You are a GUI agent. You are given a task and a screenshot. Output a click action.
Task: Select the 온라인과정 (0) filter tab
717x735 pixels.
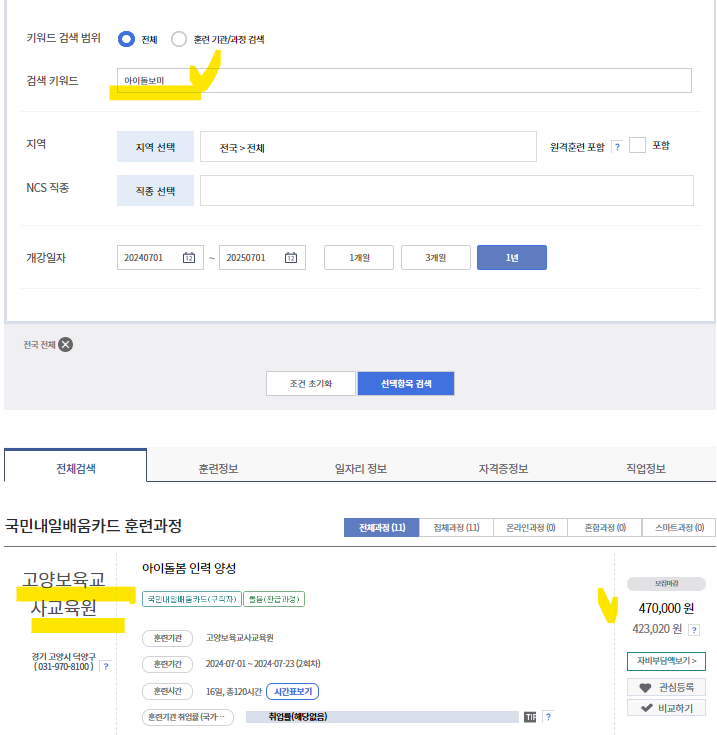click(530, 527)
